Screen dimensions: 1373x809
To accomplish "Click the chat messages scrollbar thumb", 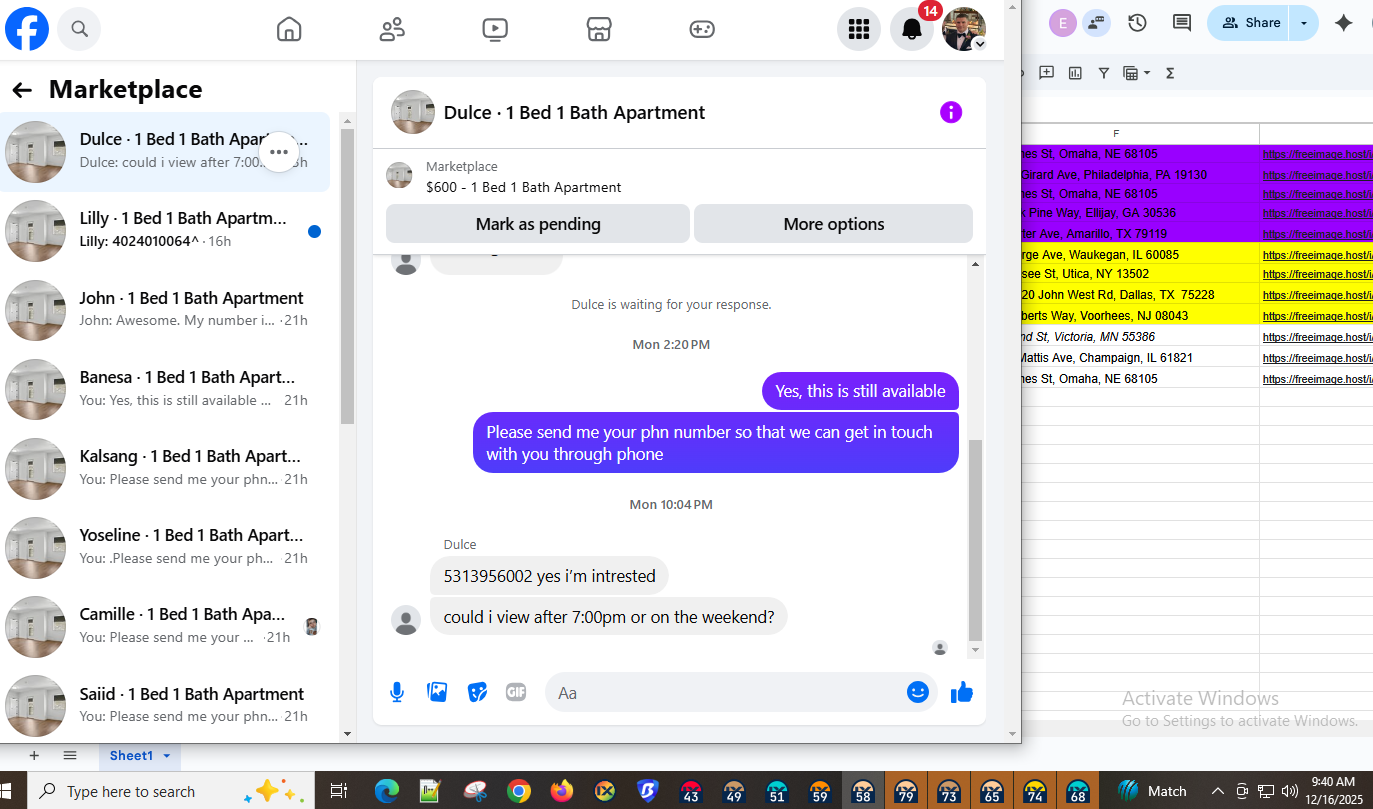I will [976, 540].
